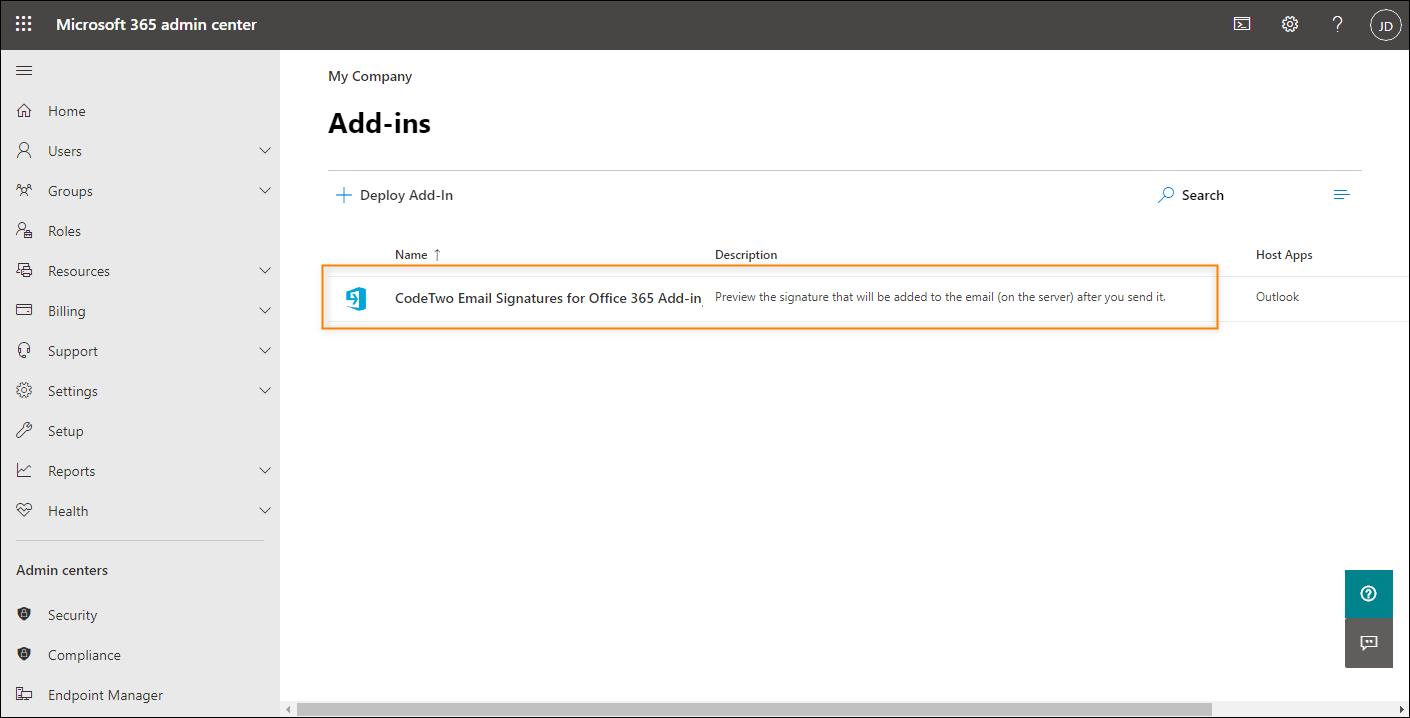Viewport: 1410px width, 718px height.
Task: Expand the Users section
Action: pyautogui.click(x=265, y=150)
